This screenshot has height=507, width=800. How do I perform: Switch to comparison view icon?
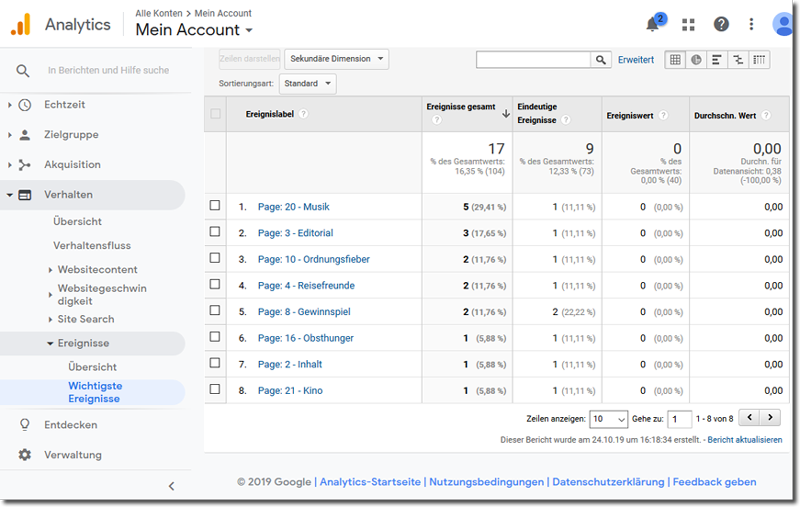[738, 60]
